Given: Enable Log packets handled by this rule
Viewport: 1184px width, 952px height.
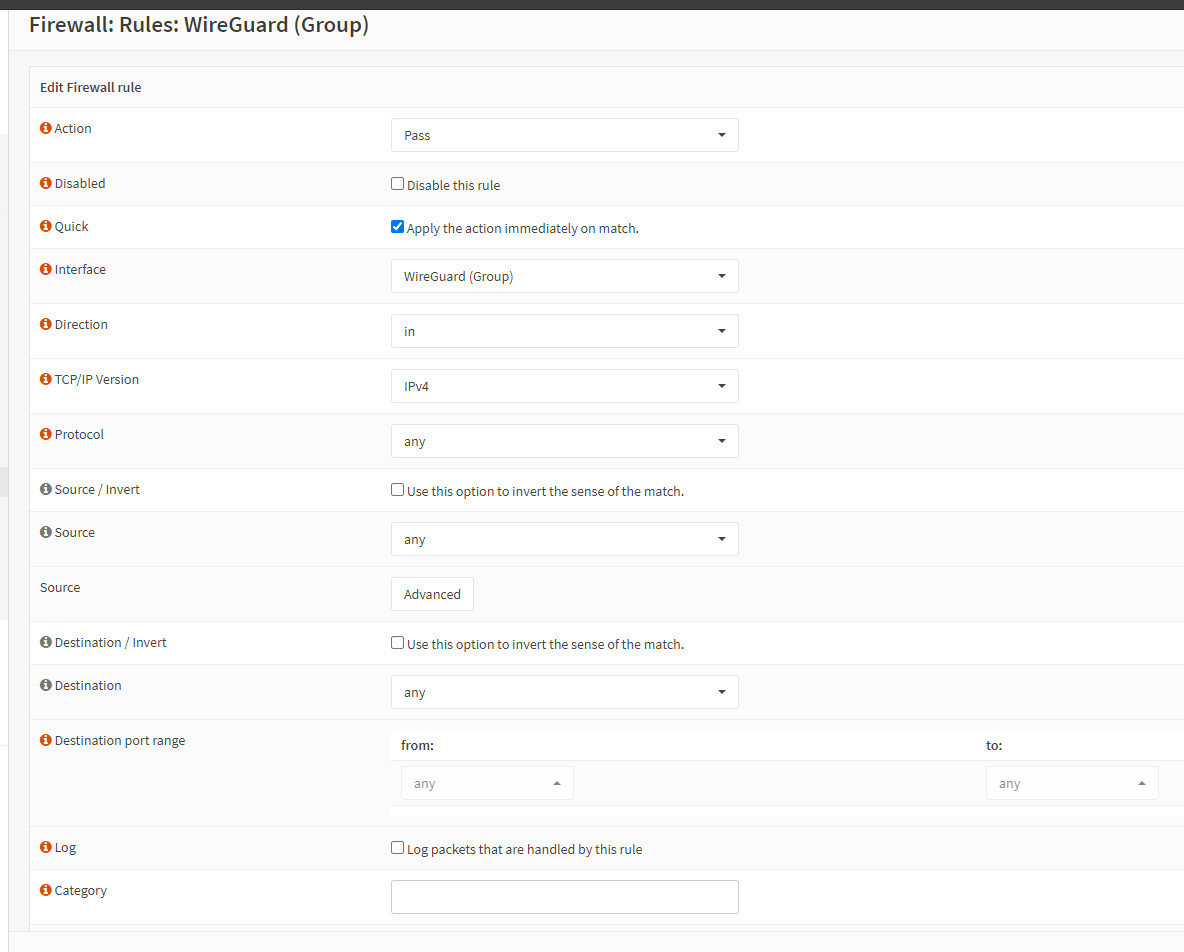Looking at the screenshot, I should coord(397,848).
